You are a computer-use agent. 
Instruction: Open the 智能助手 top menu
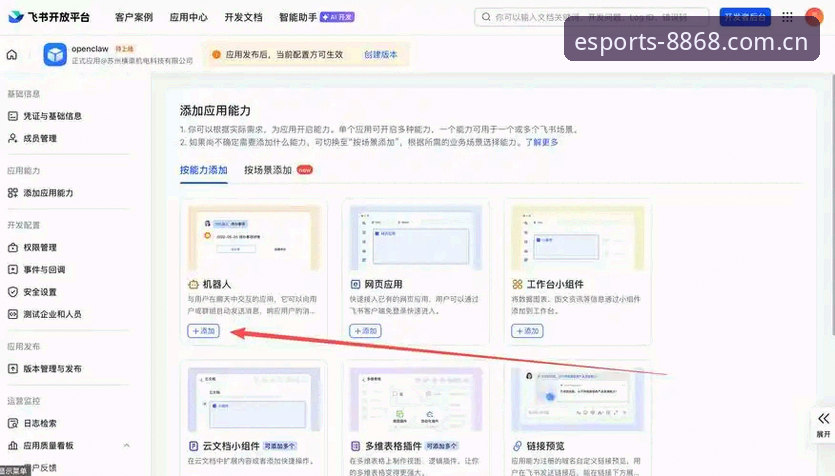[x=298, y=17]
